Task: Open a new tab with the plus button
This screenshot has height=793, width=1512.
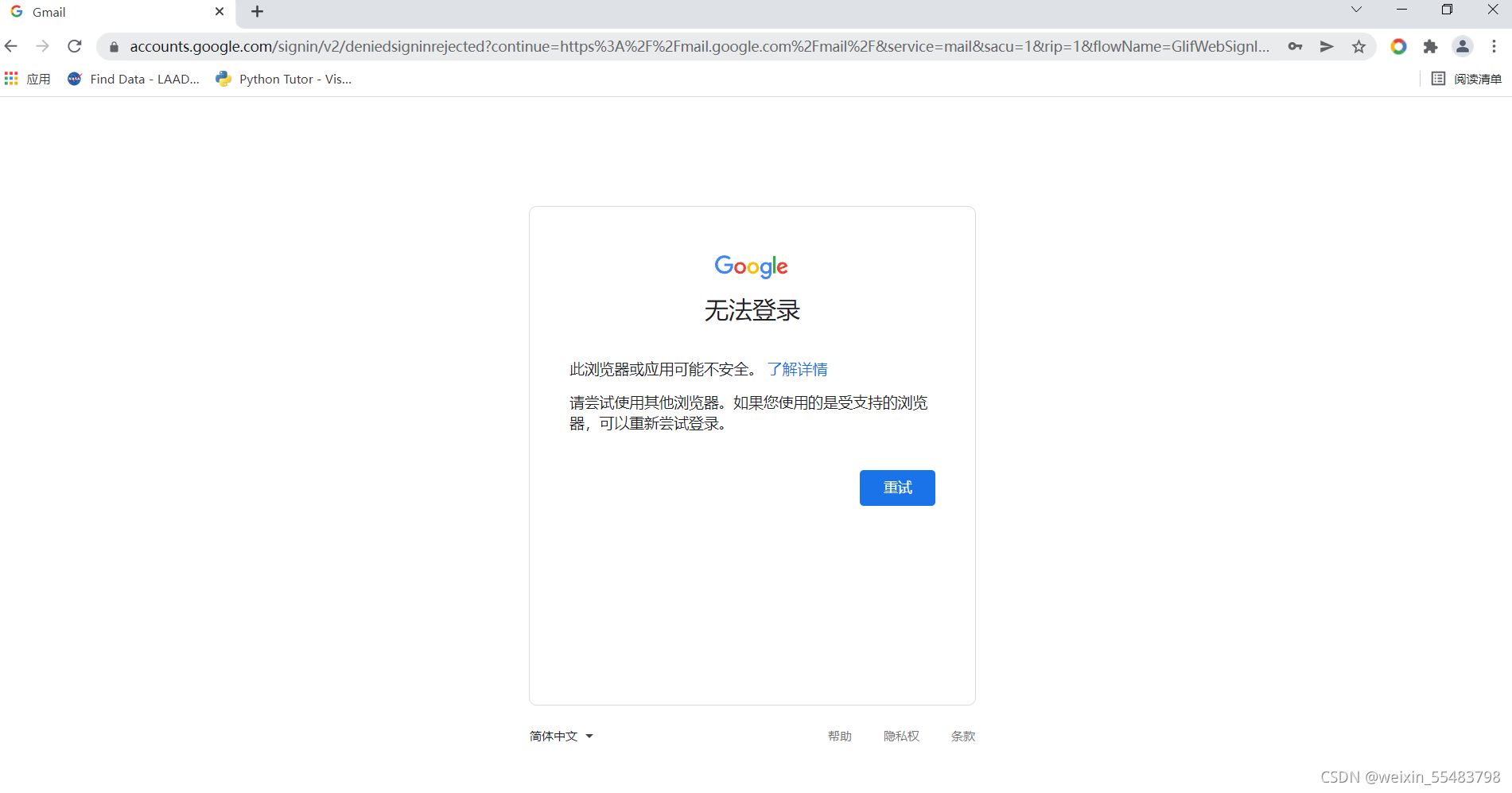Action: click(257, 12)
